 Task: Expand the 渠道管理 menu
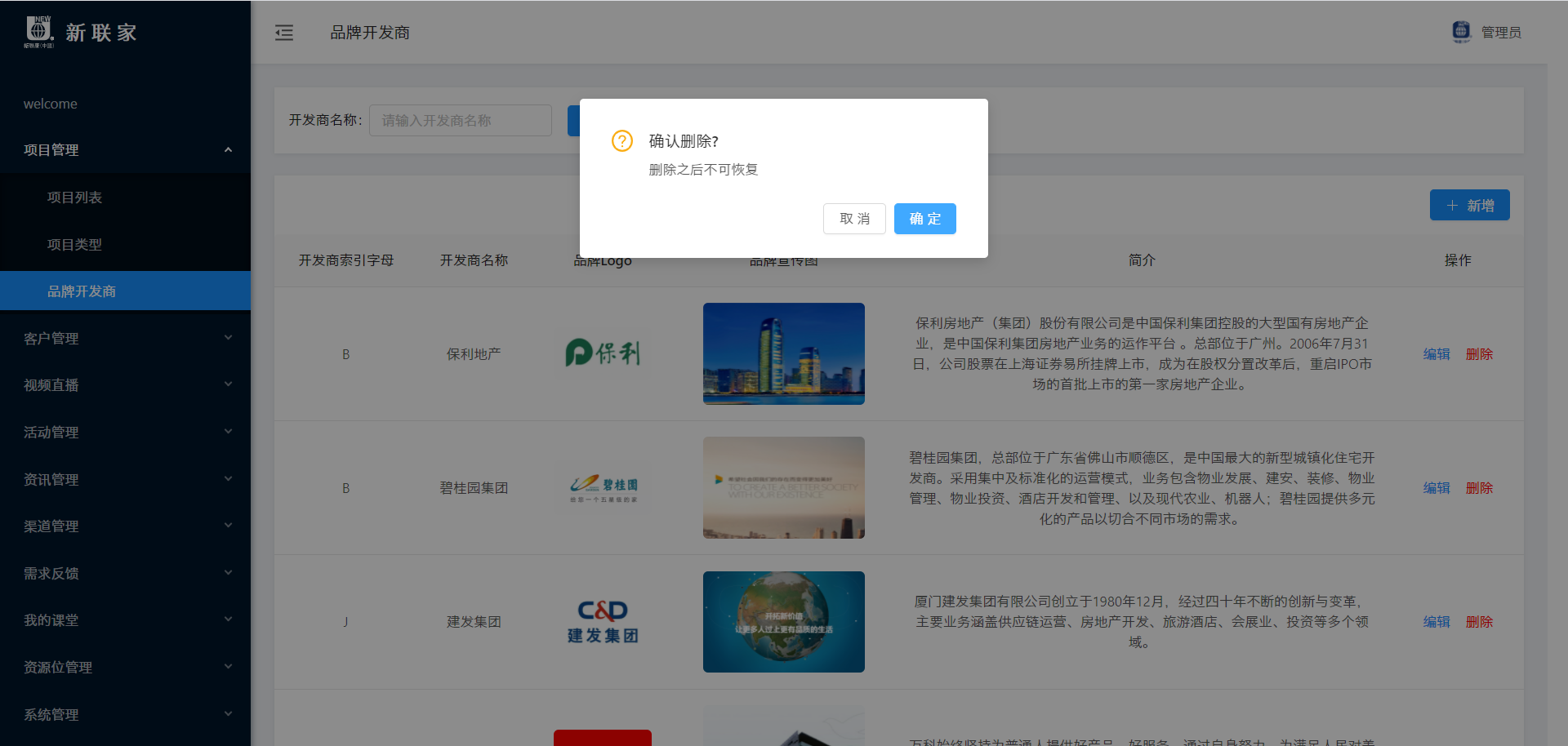pyautogui.click(x=125, y=526)
